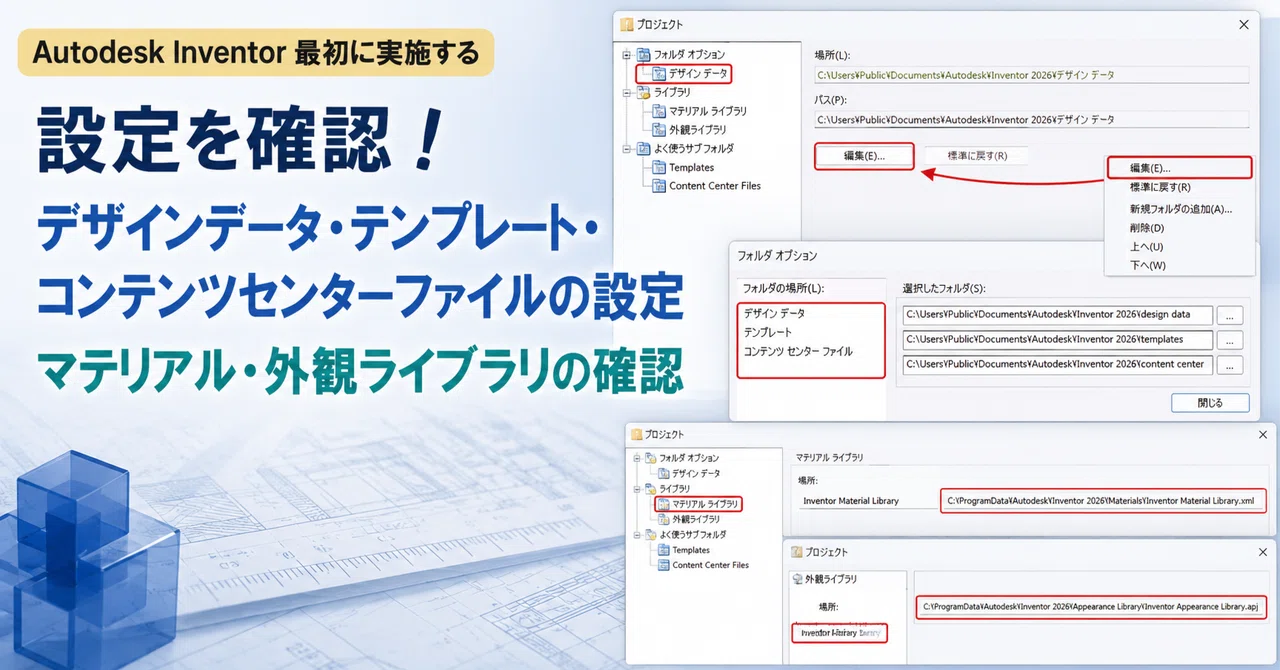Click browse button next to templates path
The height and width of the screenshot is (670, 1280).
1231,340
